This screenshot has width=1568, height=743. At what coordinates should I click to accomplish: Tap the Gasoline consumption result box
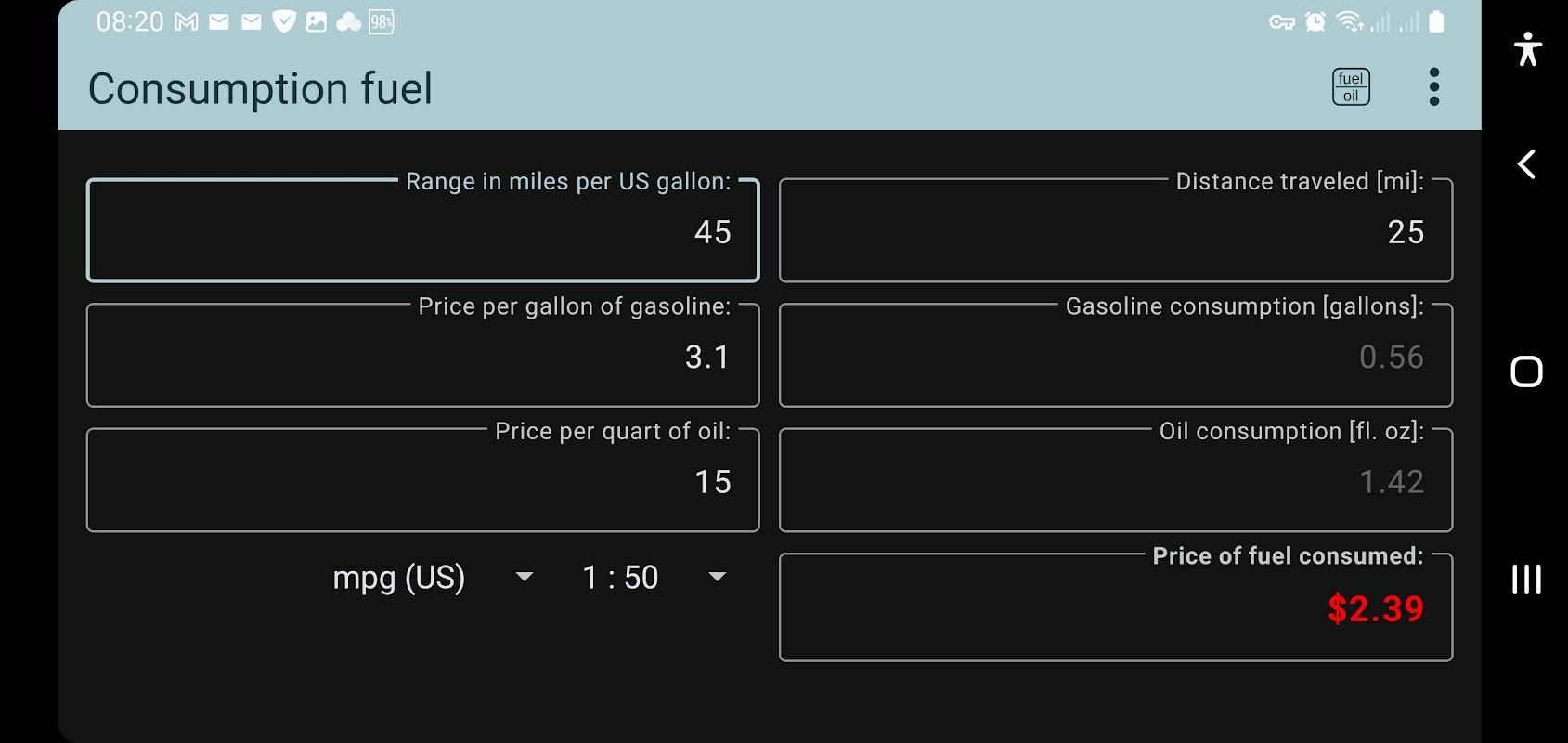[1115, 357]
